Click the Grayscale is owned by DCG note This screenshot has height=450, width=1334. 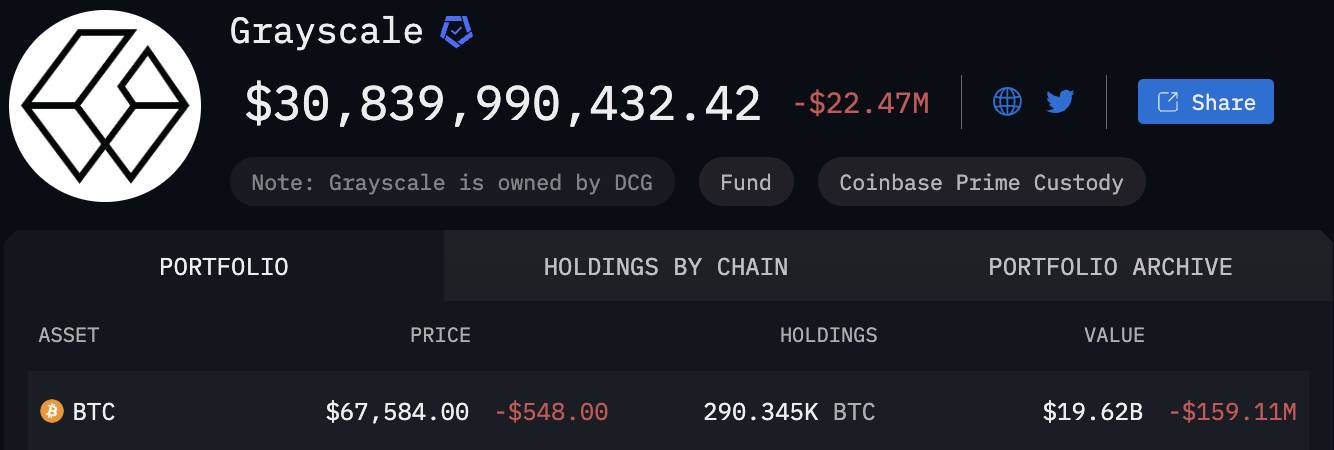[x=452, y=182]
